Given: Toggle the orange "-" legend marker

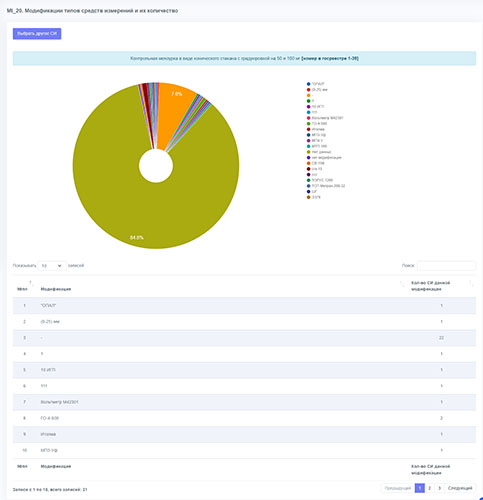Looking at the screenshot, I should 309,95.
